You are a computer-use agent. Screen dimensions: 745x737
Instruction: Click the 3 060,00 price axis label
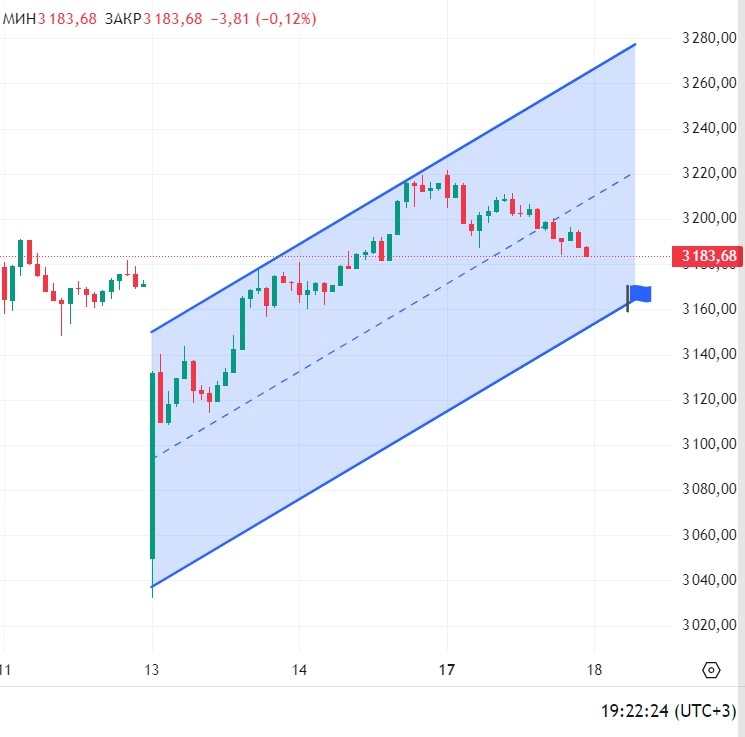(709, 535)
